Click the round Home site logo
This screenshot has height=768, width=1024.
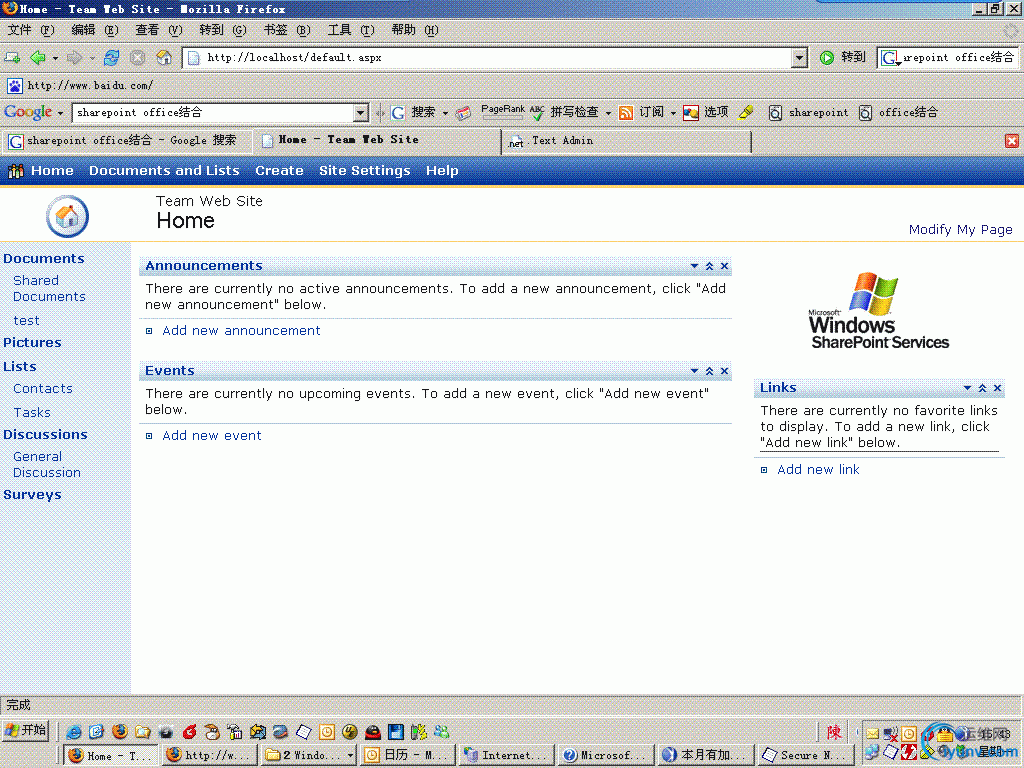click(x=67, y=216)
